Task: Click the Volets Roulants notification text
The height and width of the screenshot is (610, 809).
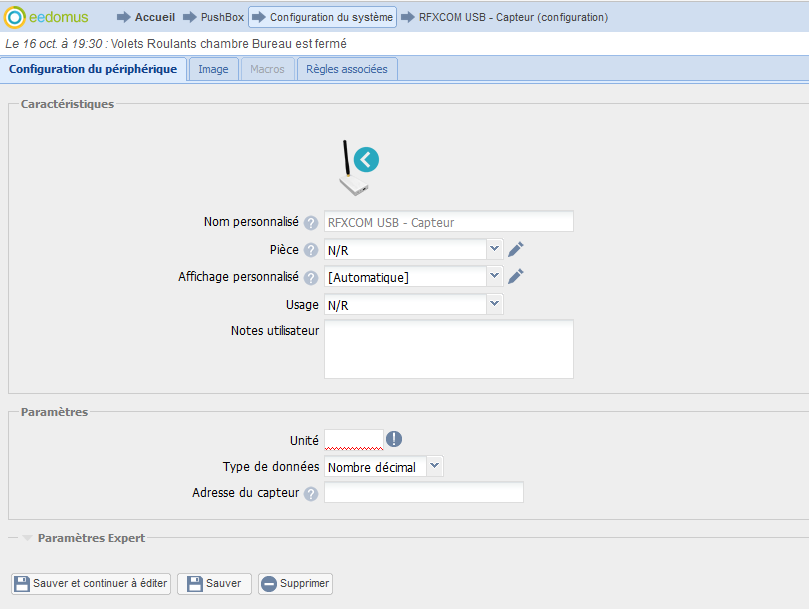Action: point(229,44)
